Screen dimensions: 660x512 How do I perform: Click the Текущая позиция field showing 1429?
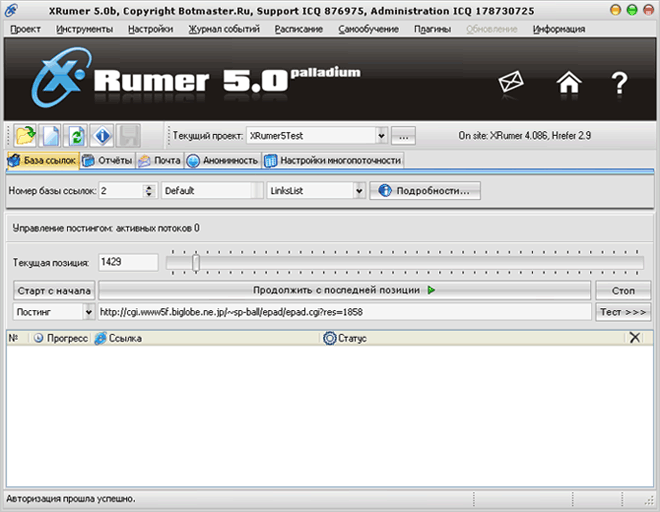(128, 262)
